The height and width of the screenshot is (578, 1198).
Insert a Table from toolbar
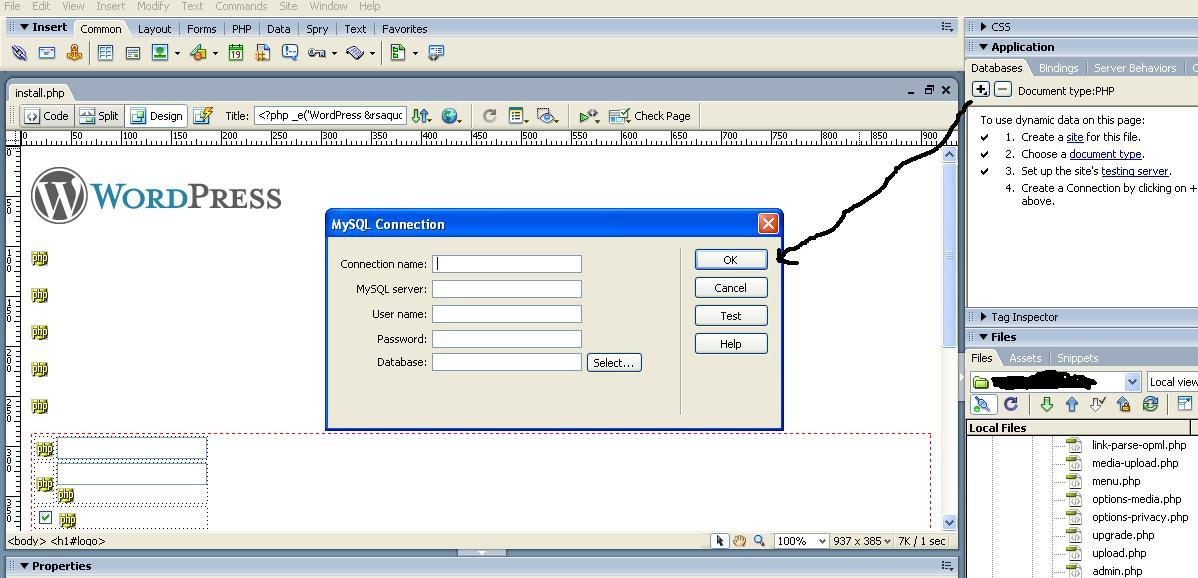(x=105, y=53)
